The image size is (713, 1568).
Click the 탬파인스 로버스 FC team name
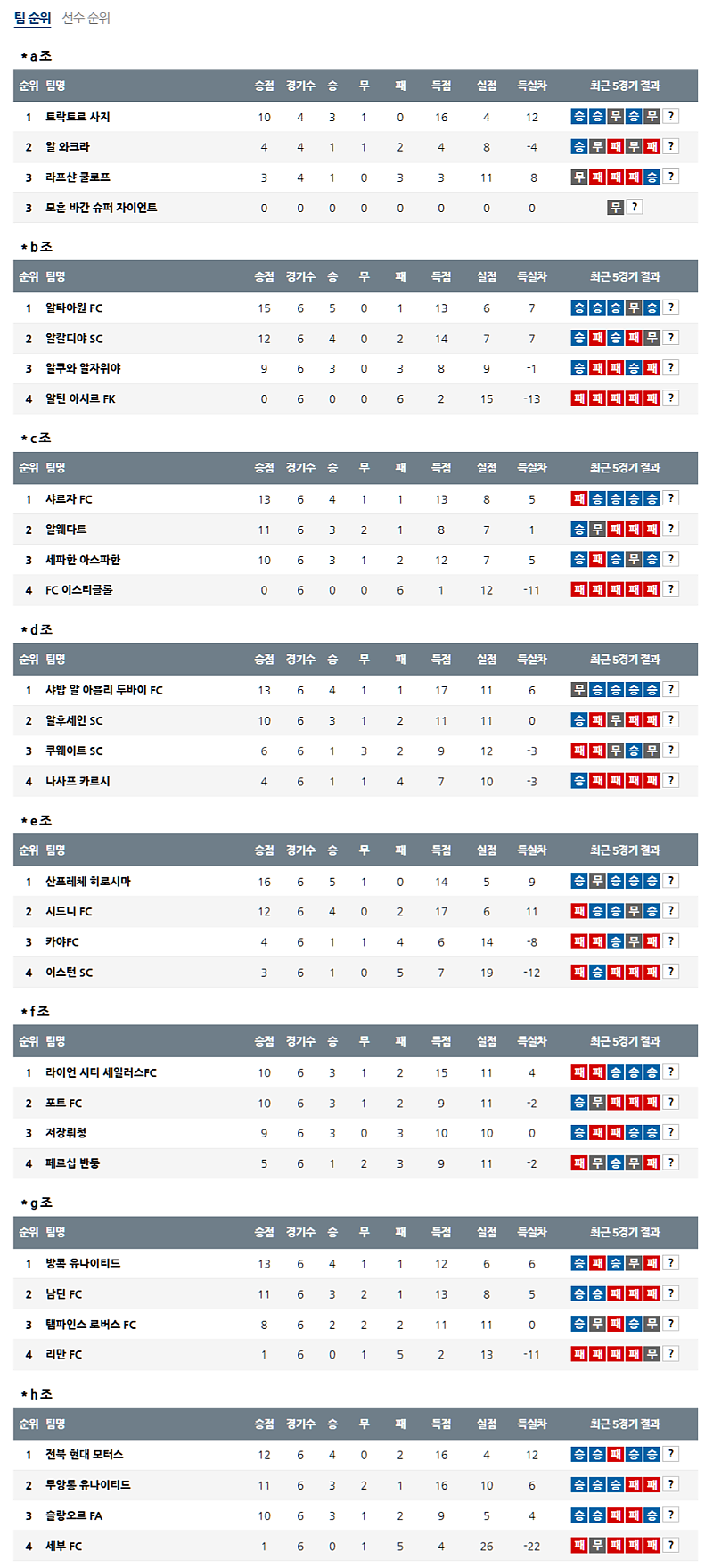(91, 1325)
